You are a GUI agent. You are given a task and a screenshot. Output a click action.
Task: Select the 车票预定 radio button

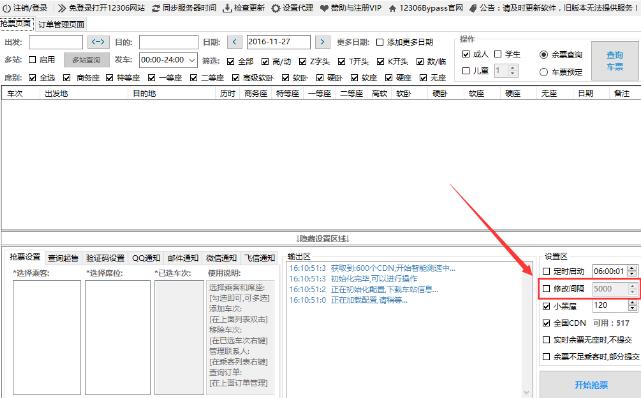[x=543, y=72]
